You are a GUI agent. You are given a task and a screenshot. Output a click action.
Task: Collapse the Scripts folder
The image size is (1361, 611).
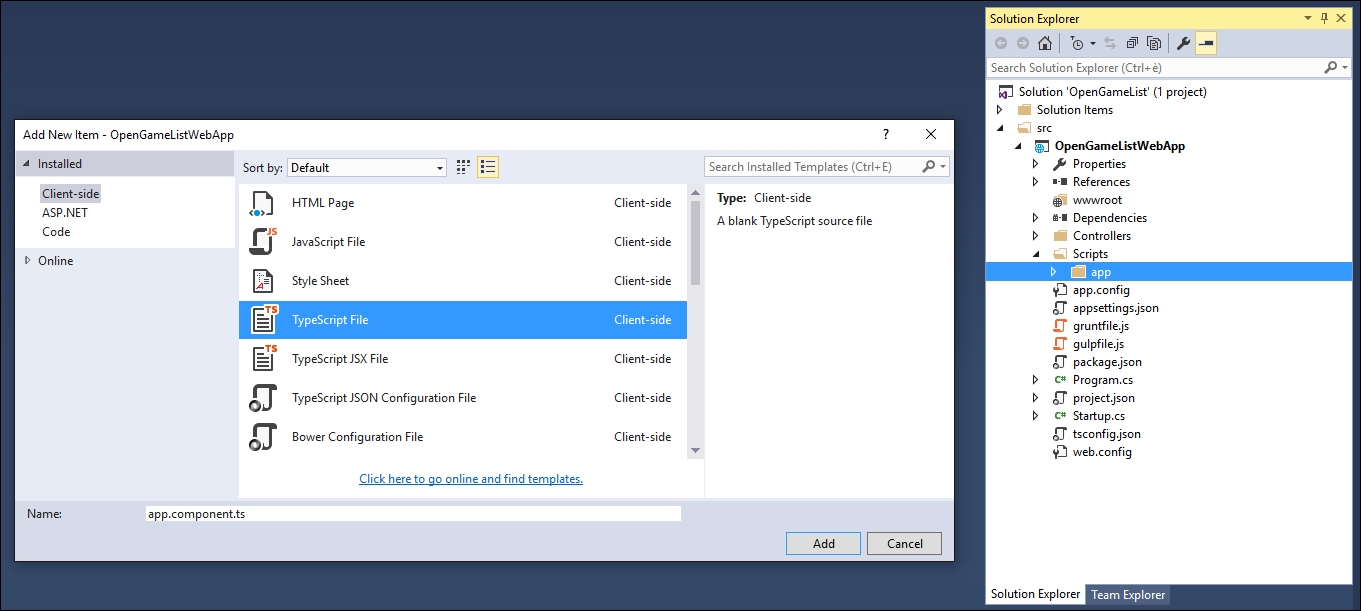pos(1036,254)
